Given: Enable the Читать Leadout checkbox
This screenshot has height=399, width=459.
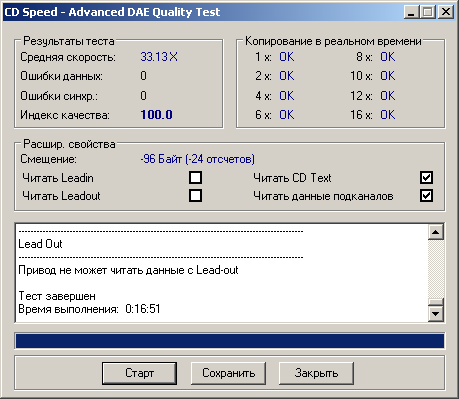Looking at the screenshot, I should coord(195,196).
